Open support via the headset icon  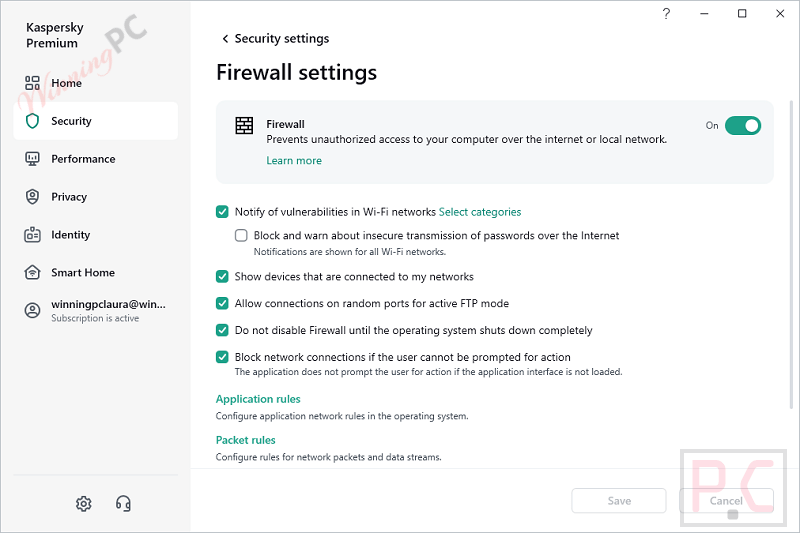[x=123, y=504]
